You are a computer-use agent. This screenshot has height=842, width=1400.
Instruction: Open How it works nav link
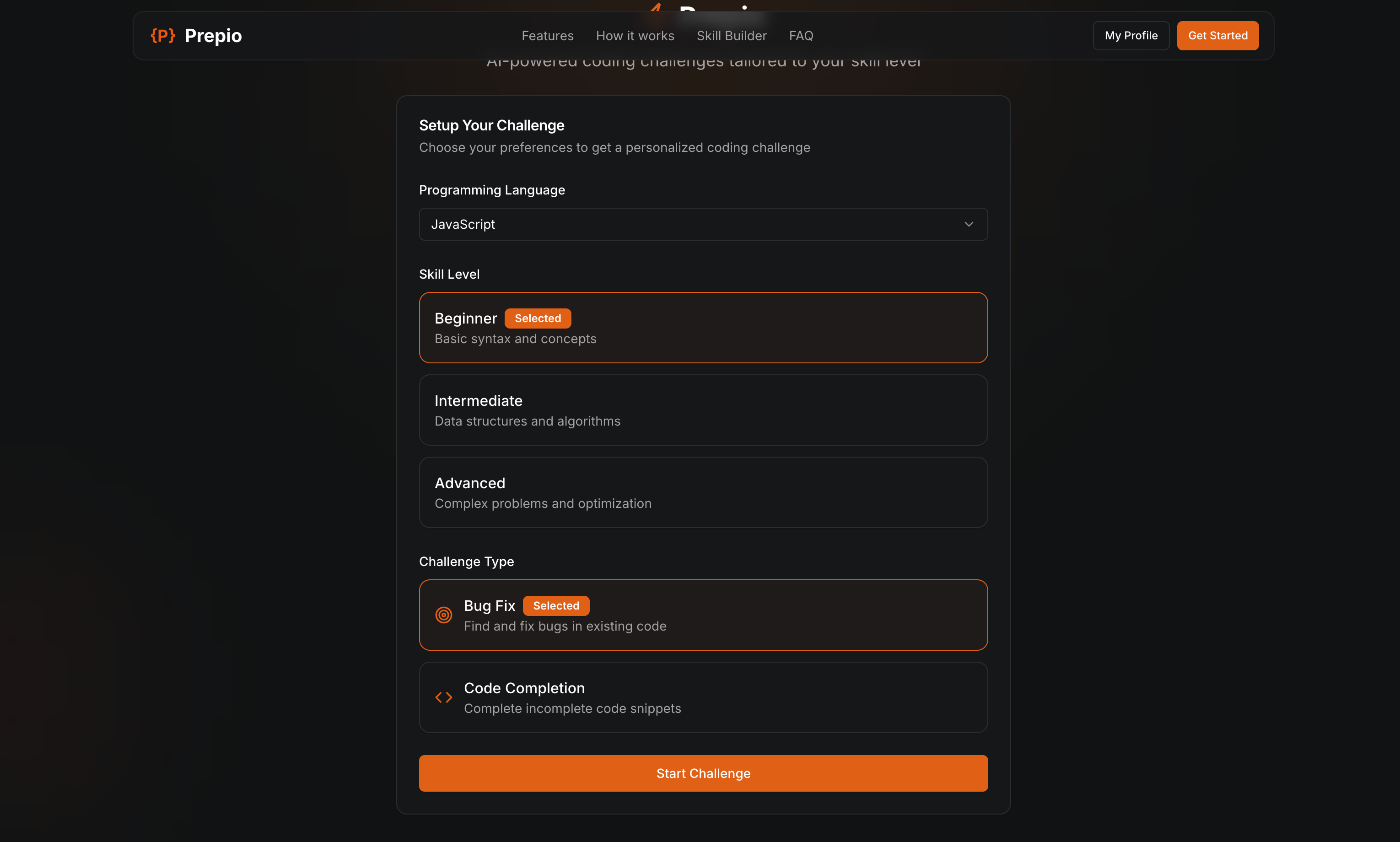tap(635, 36)
